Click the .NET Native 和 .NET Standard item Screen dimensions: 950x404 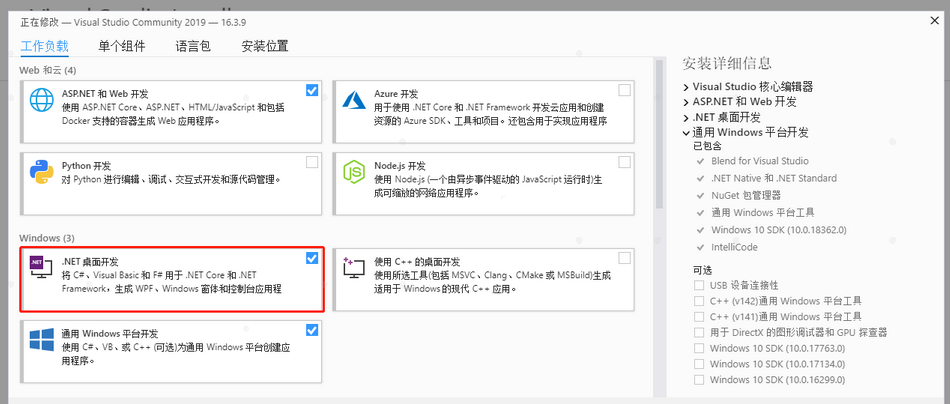pyautogui.click(x=774, y=178)
